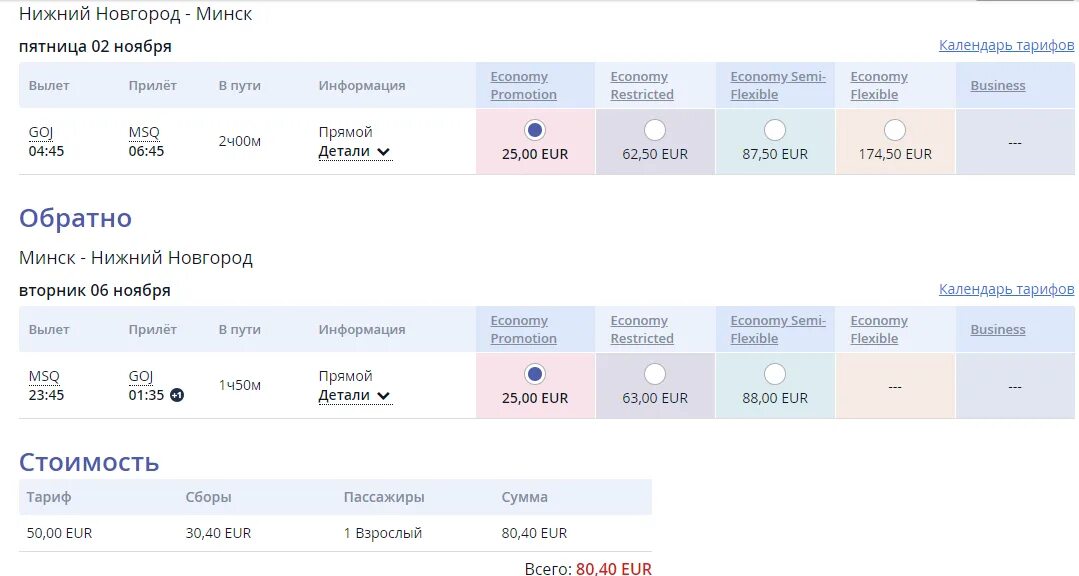Expand Детали for the 04:45 outbound flight
The height and width of the screenshot is (576, 1079).
tap(354, 152)
